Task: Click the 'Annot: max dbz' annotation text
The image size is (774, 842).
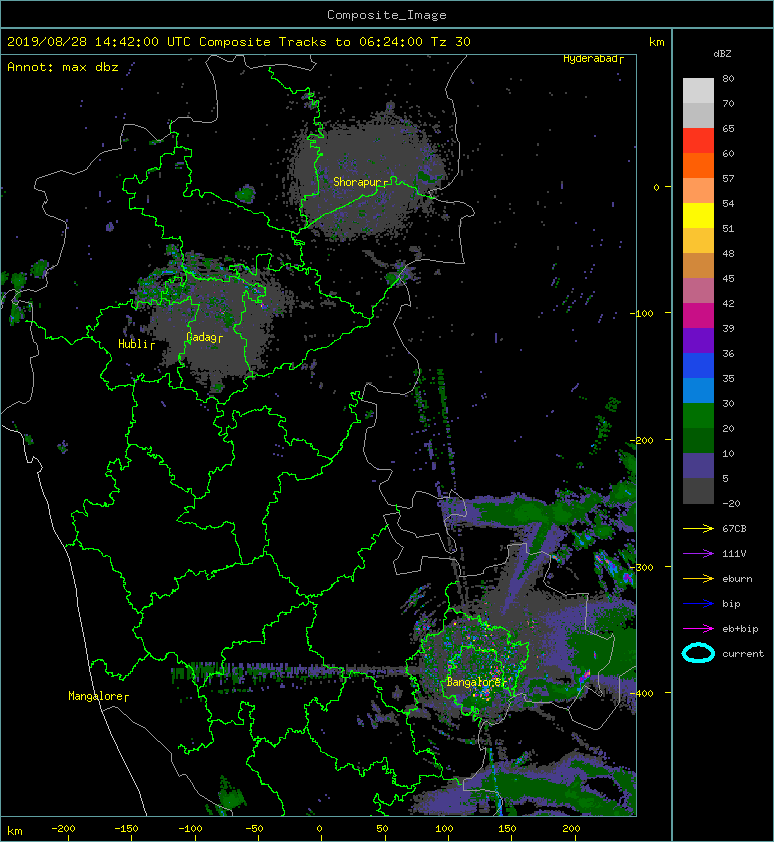Action: point(62,67)
